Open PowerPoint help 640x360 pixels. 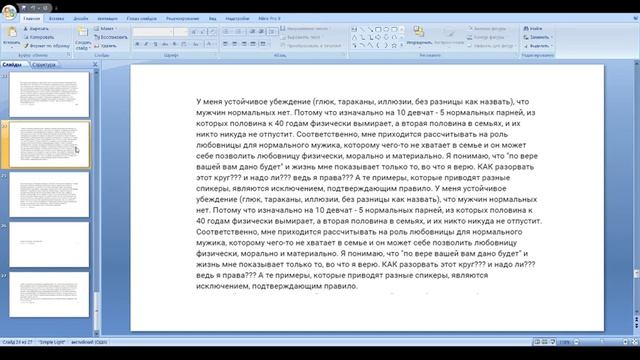pyautogui.click(x=636, y=18)
